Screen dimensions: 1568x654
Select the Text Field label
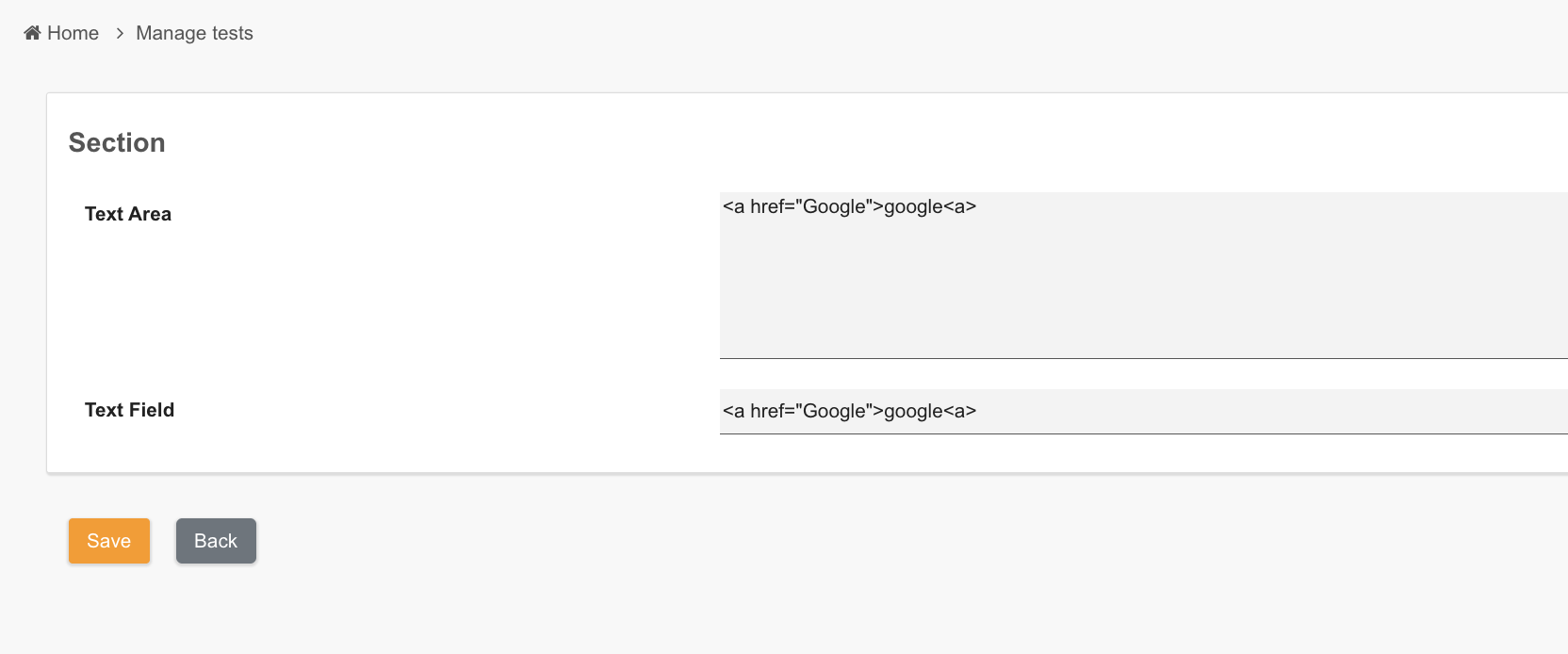click(129, 410)
